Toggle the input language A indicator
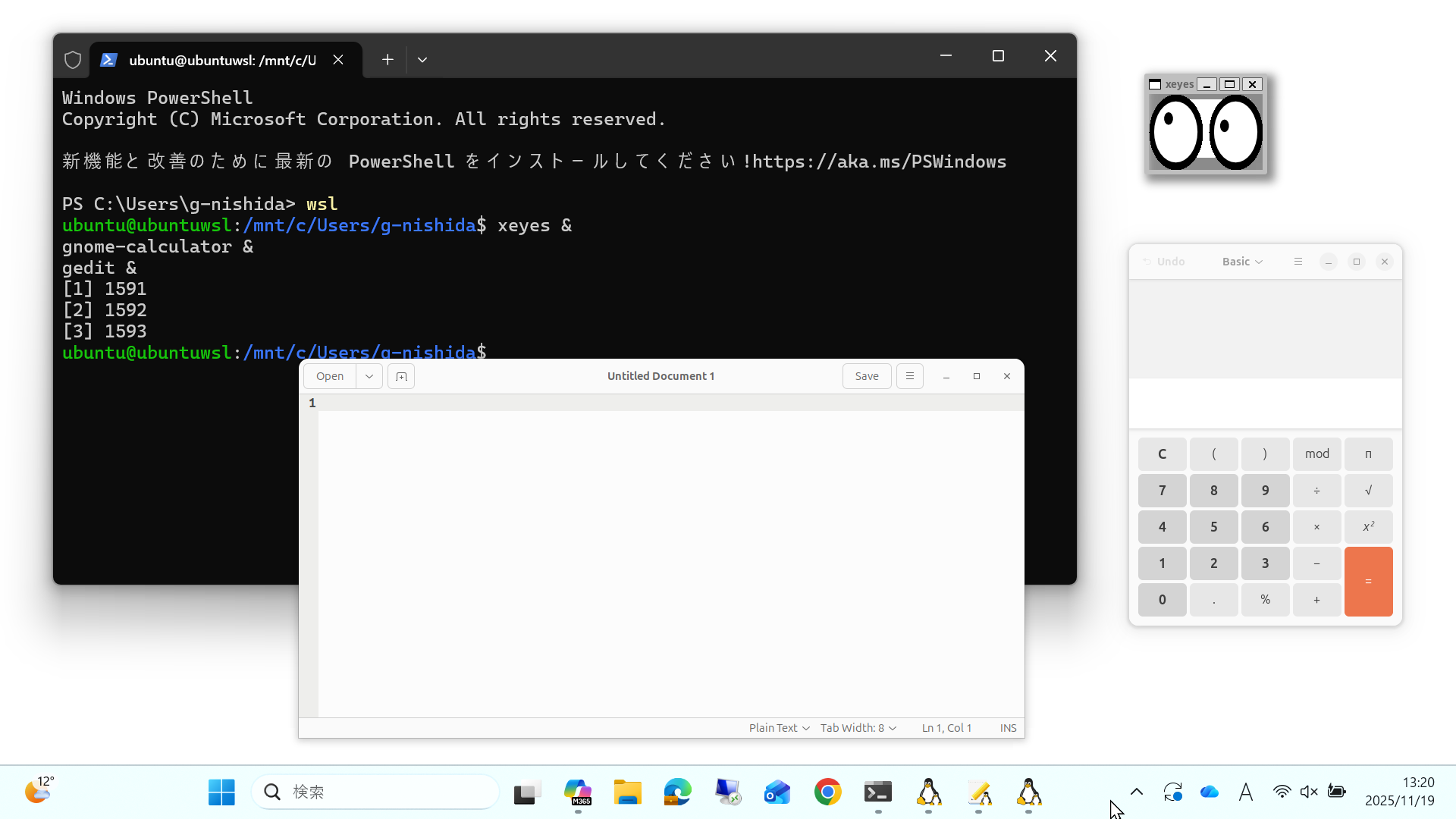Screen dimensions: 1456x819 point(1245,792)
